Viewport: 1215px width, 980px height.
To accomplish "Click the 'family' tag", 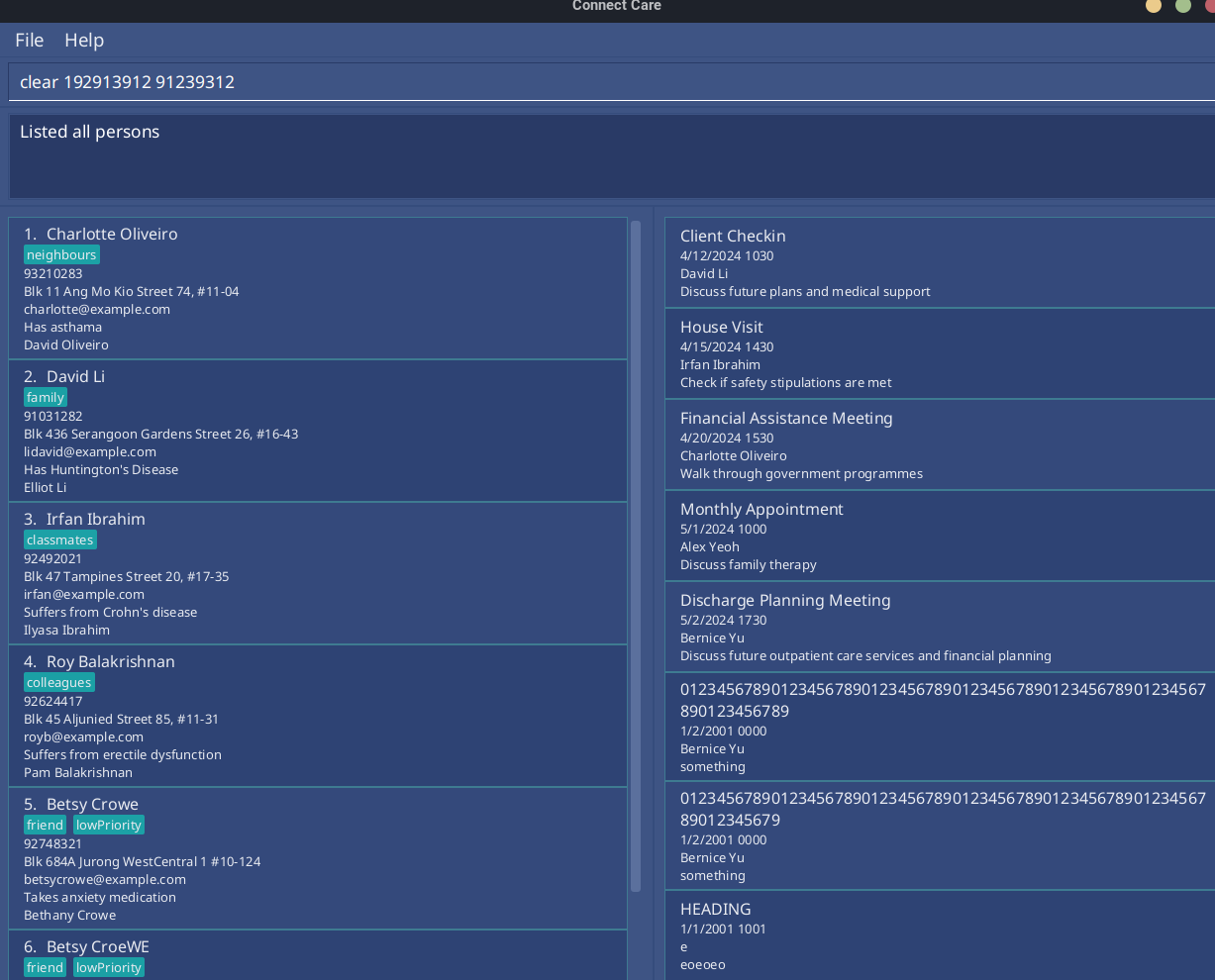I will tap(46, 398).
